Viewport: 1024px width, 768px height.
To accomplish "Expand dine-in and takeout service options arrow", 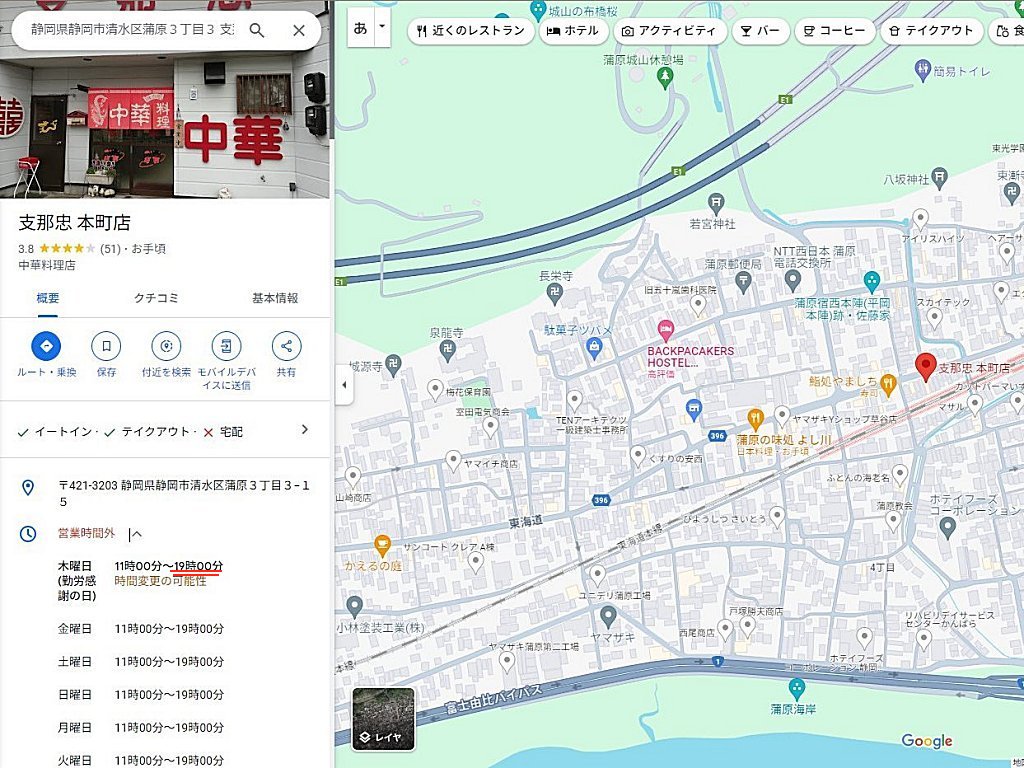I will [304, 430].
